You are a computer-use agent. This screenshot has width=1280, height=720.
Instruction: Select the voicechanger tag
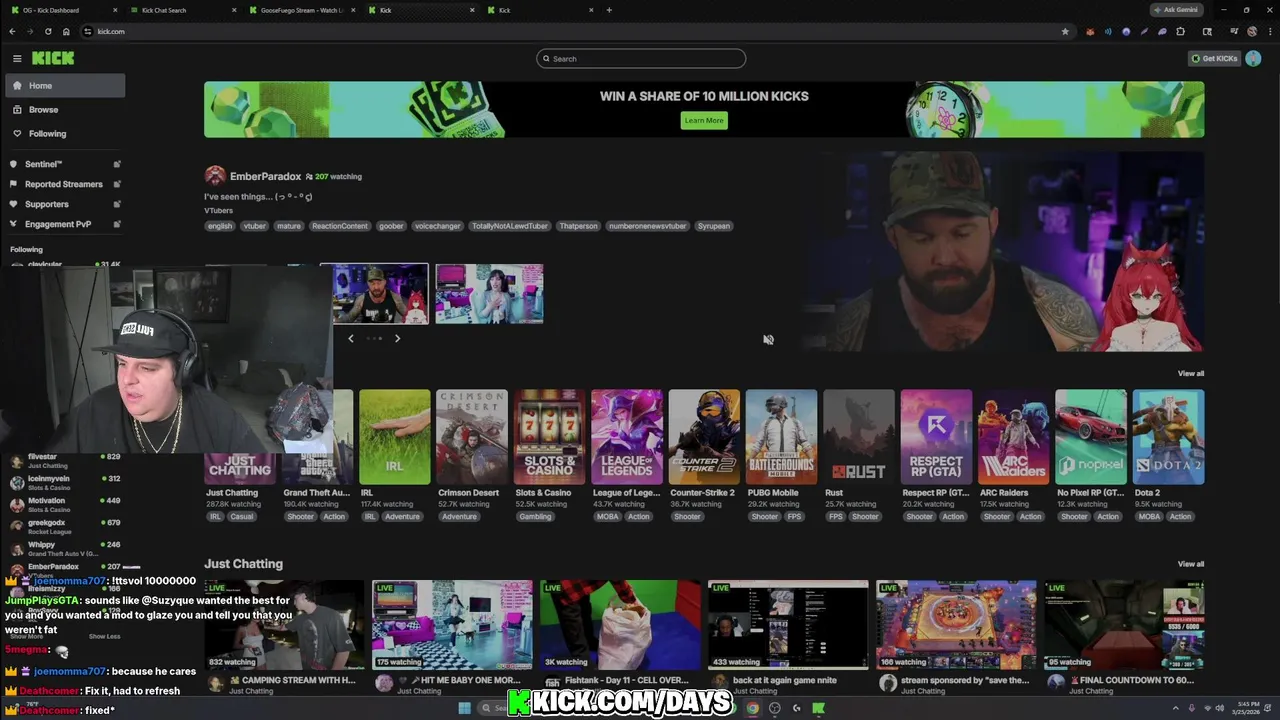click(x=437, y=226)
